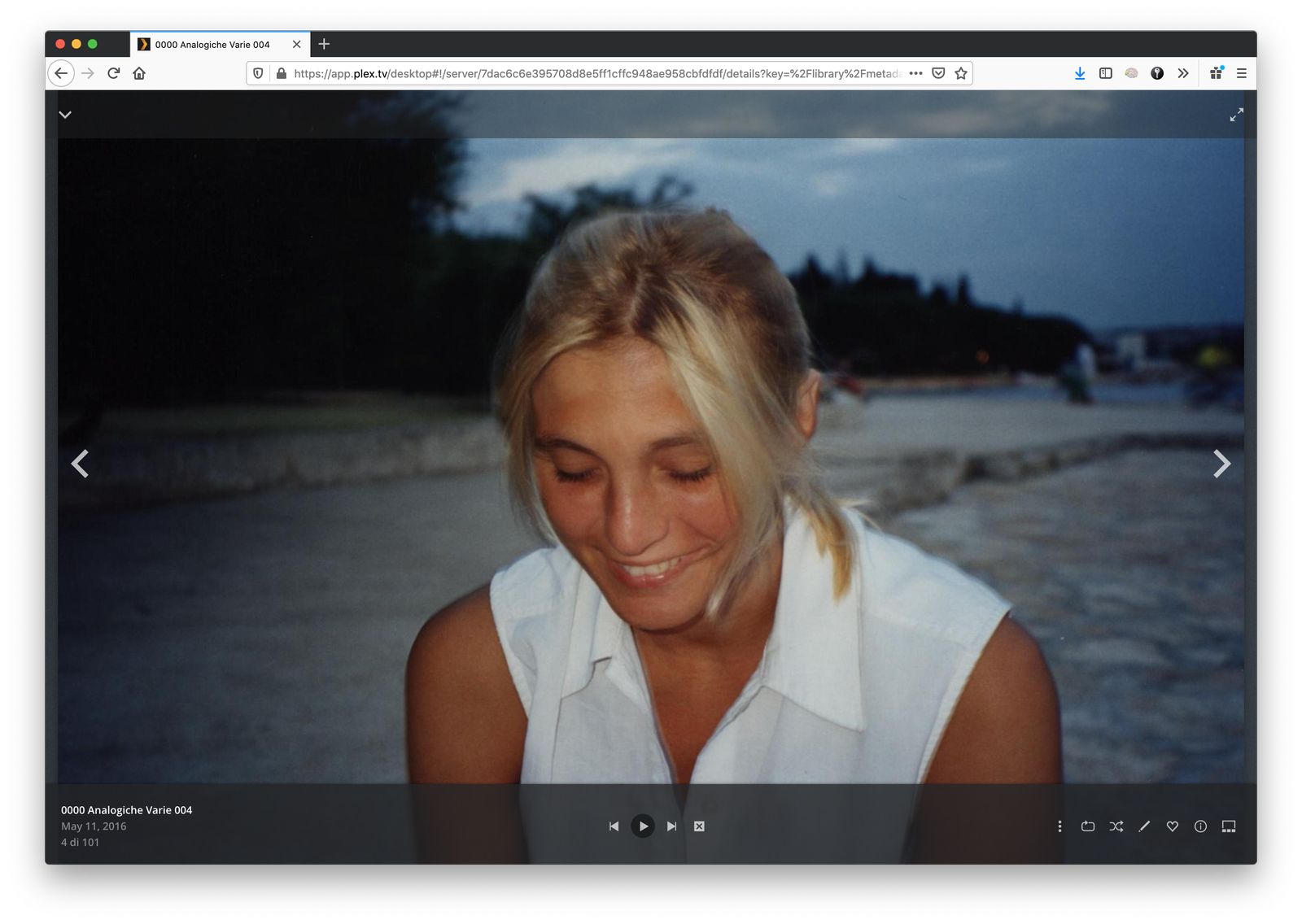Bookmark this page with the star icon
This screenshot has width=1302, height=924.
point(961,73)
